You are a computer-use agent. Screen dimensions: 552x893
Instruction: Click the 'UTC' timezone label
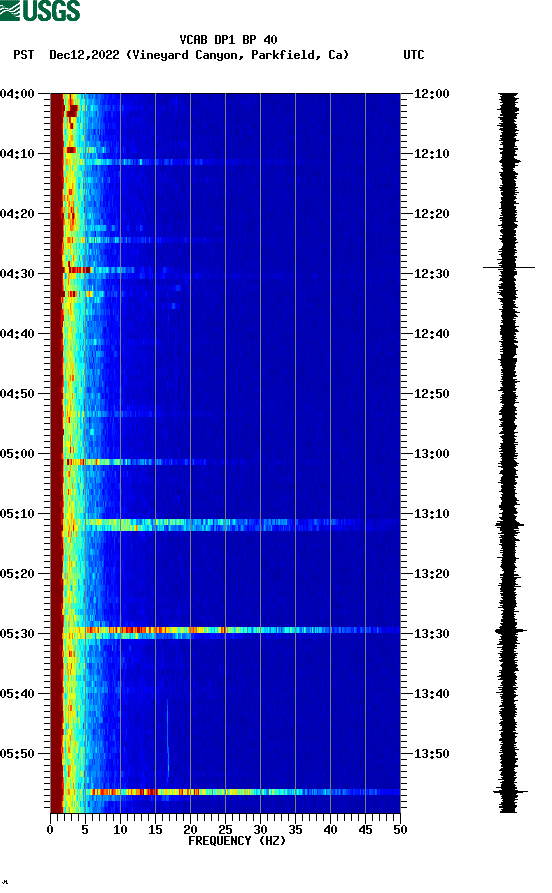[414, 55]
